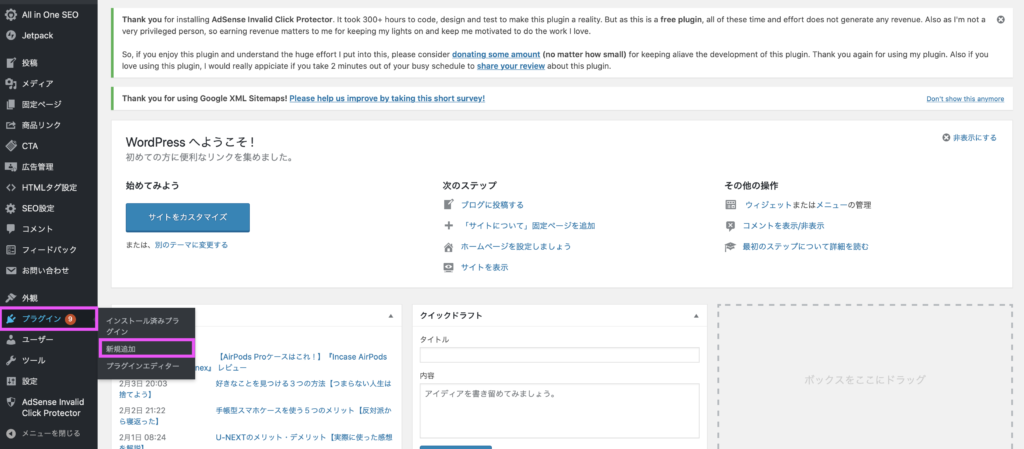Open the ウィジェット link
Viewport: 1024px width, 449px height.
pos(768,205)
